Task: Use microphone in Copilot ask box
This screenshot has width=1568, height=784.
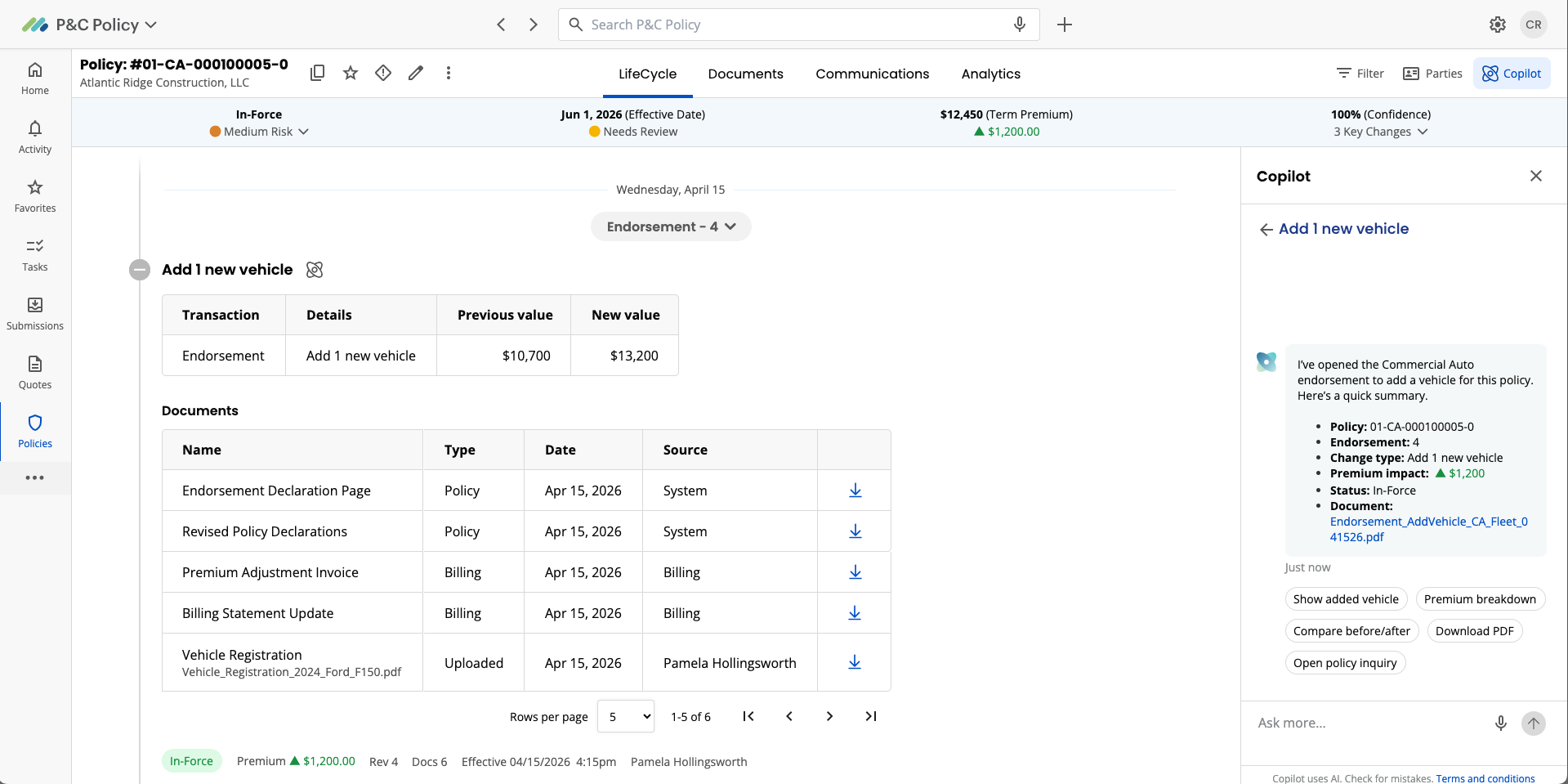Action: pyautogui.click(x=1501, y=723)
